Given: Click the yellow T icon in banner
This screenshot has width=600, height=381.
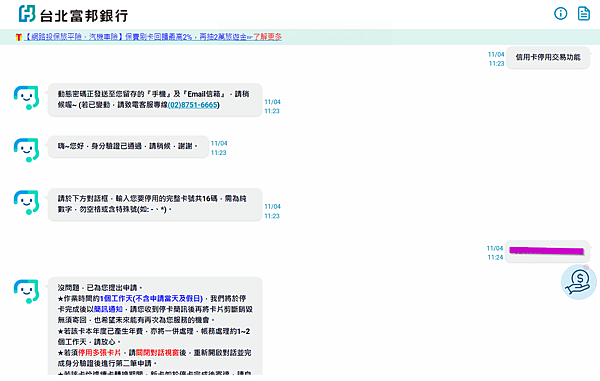Looking at the screenshot, I should [x=18, y=37].
